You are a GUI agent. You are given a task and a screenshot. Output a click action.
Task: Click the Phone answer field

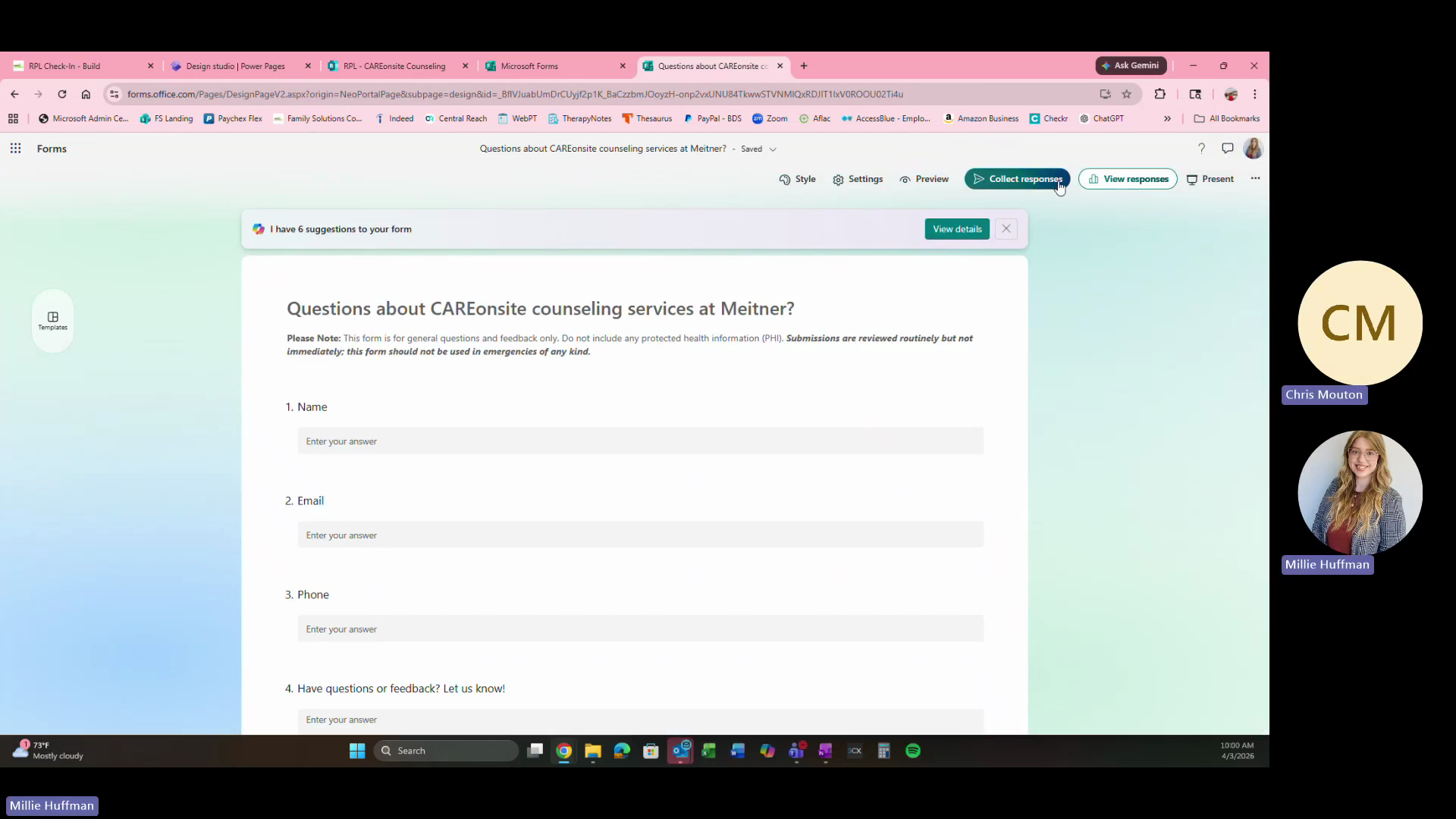[x=641, y=629]
